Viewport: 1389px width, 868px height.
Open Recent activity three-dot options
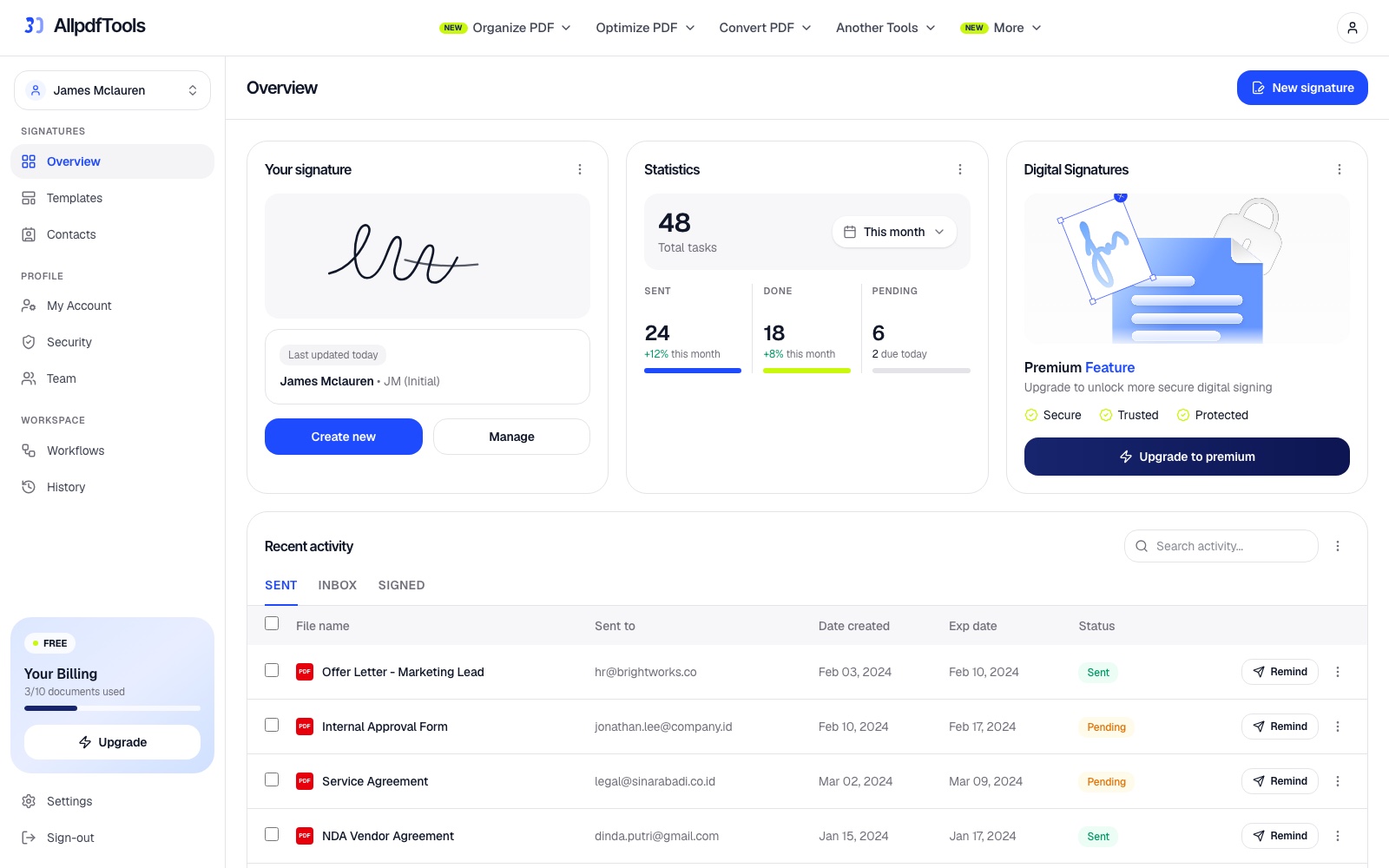pos(1338,546)
